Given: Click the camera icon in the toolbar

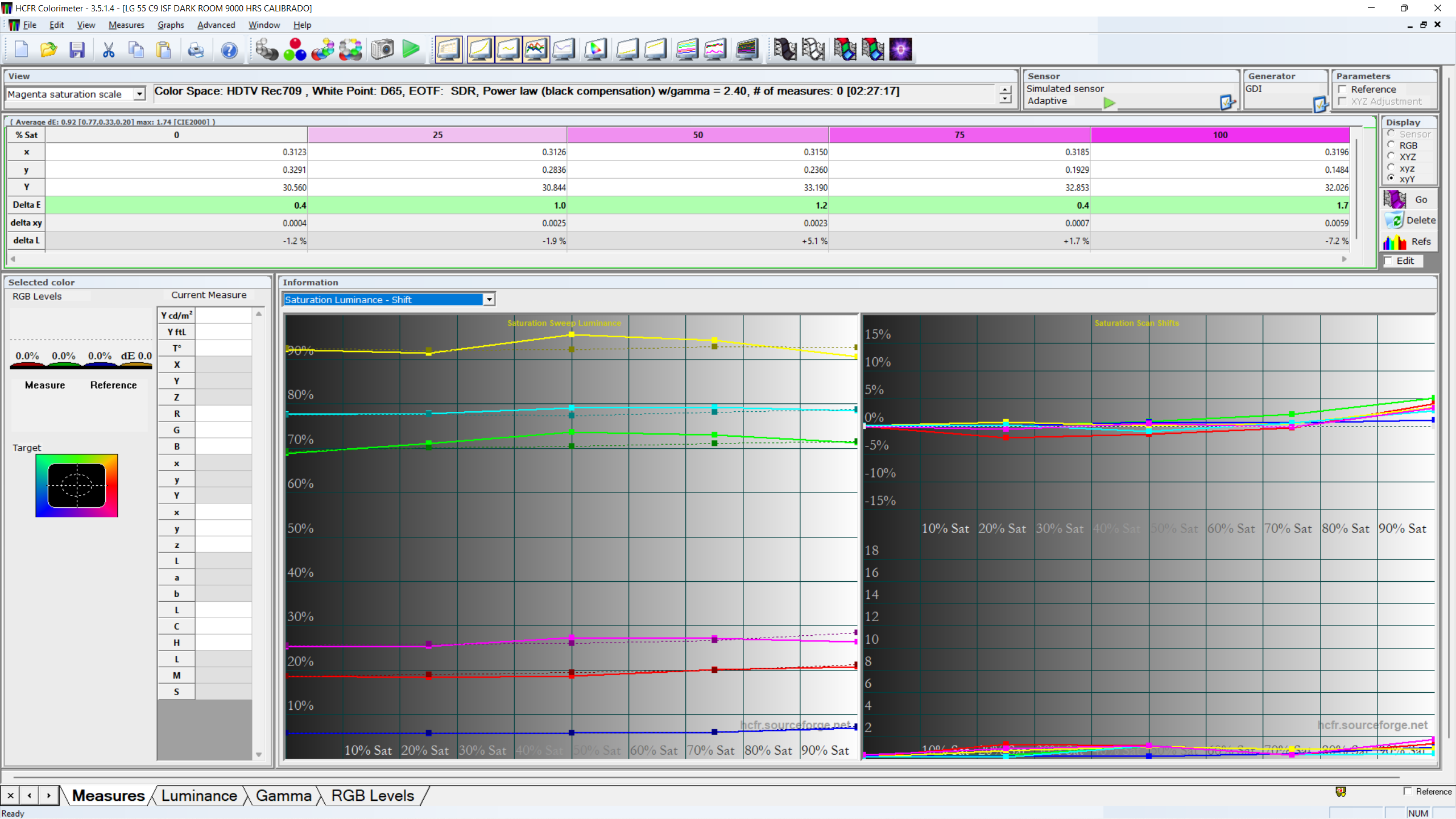Looking at the screenshot, I should [x=382, y=50].
